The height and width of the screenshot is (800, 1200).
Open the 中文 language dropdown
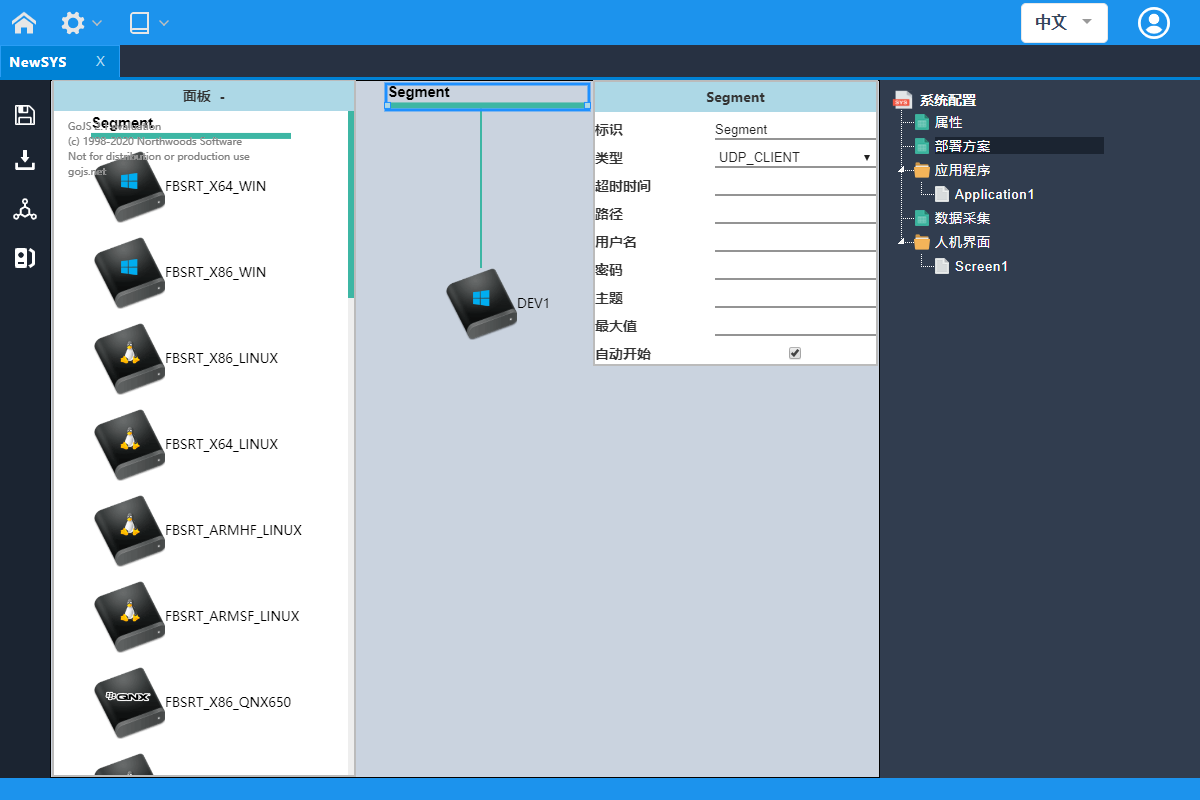1064,22
